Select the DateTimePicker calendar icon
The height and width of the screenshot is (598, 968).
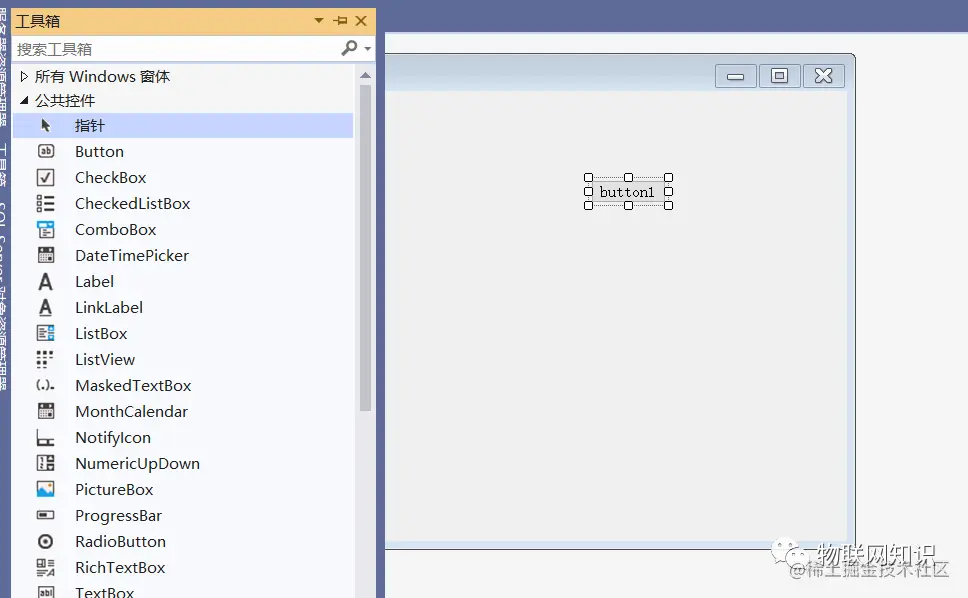(46, 255)
